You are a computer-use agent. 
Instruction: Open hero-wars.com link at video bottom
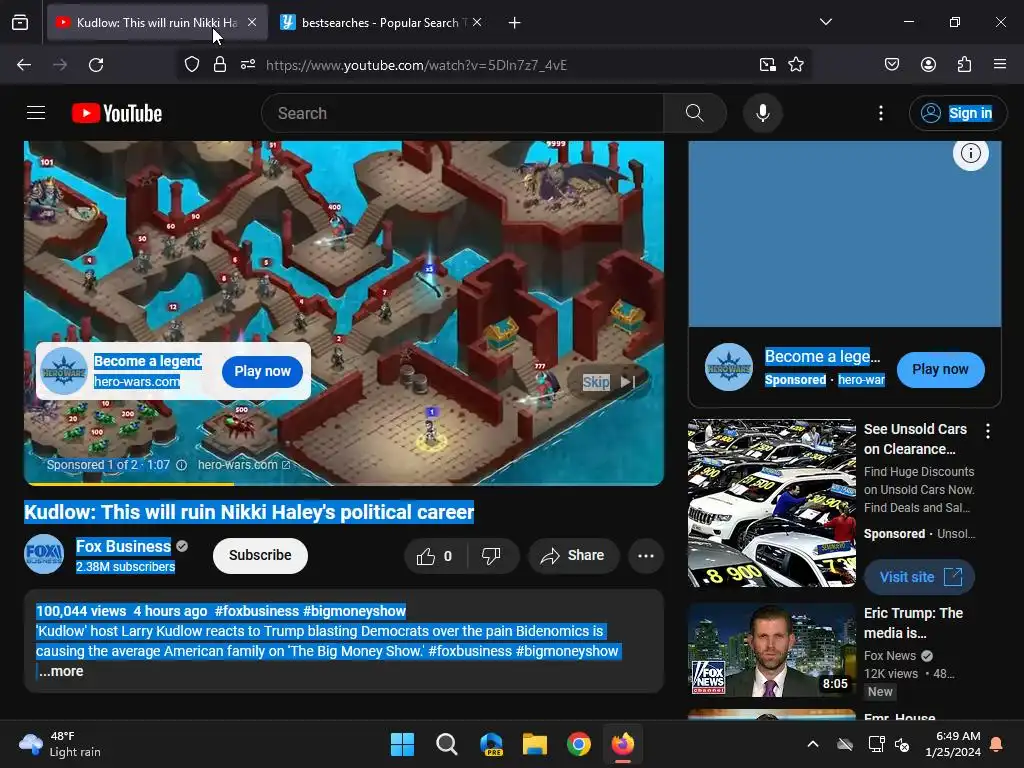pyautogui.click(x=244, y=465)
